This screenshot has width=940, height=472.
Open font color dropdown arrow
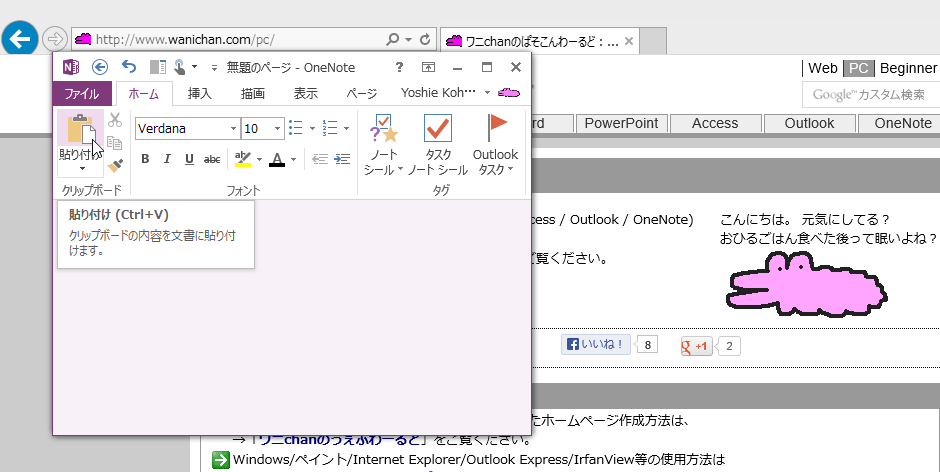294,159
